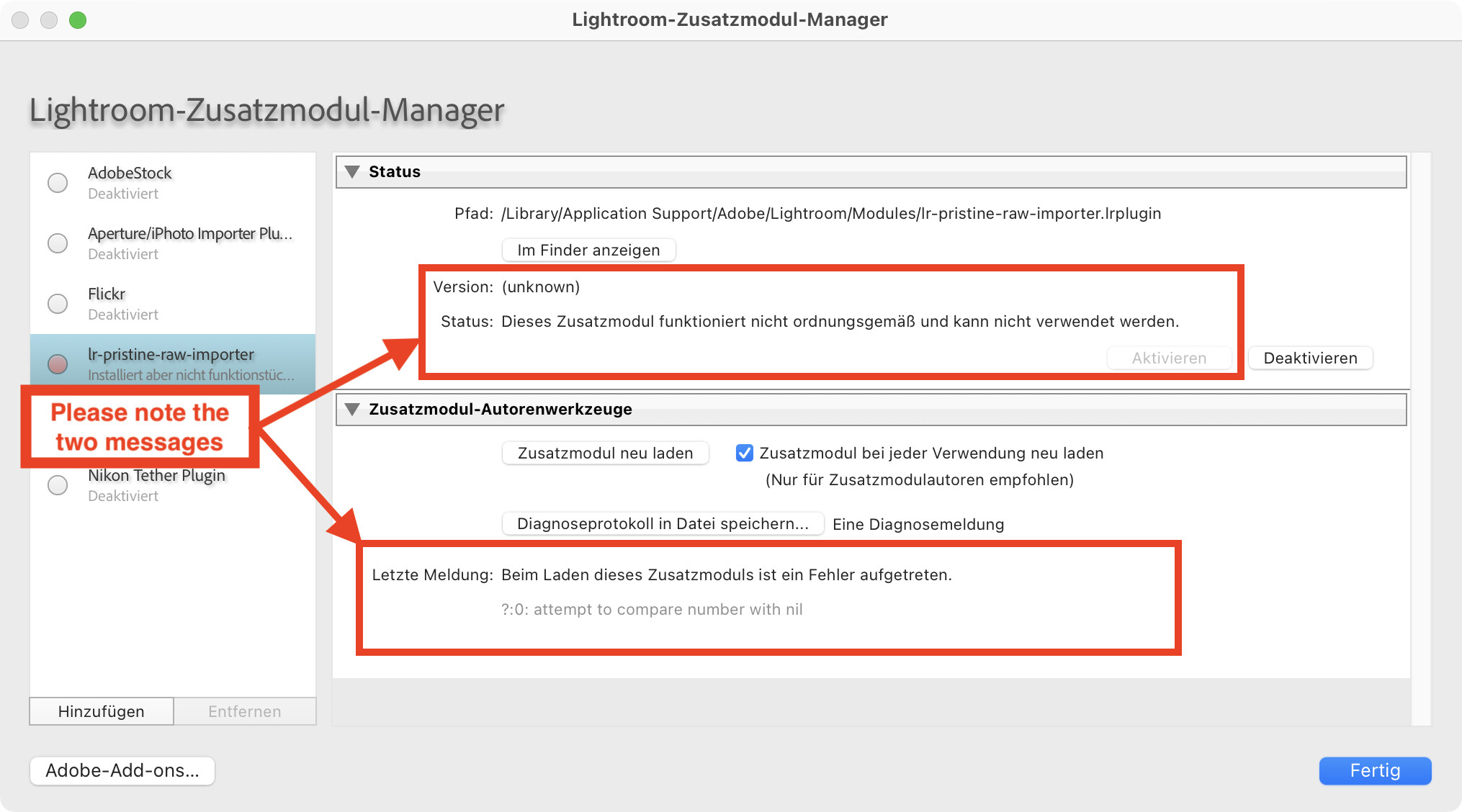
Task: Collapse the Zusatzmodul-Autorenwerkzeuge section triangle
Action: pos(352,410)
